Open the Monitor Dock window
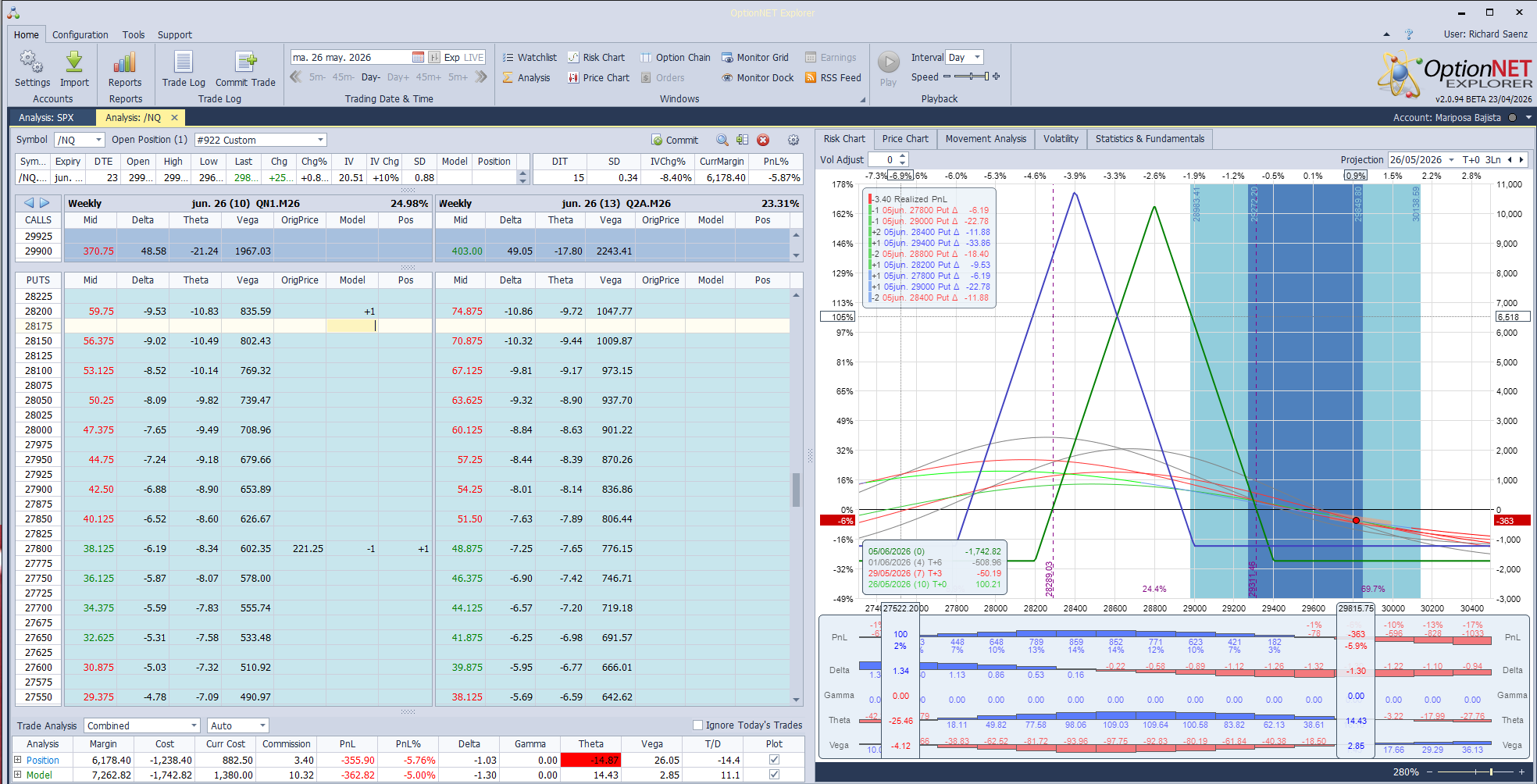 point(758,77)
